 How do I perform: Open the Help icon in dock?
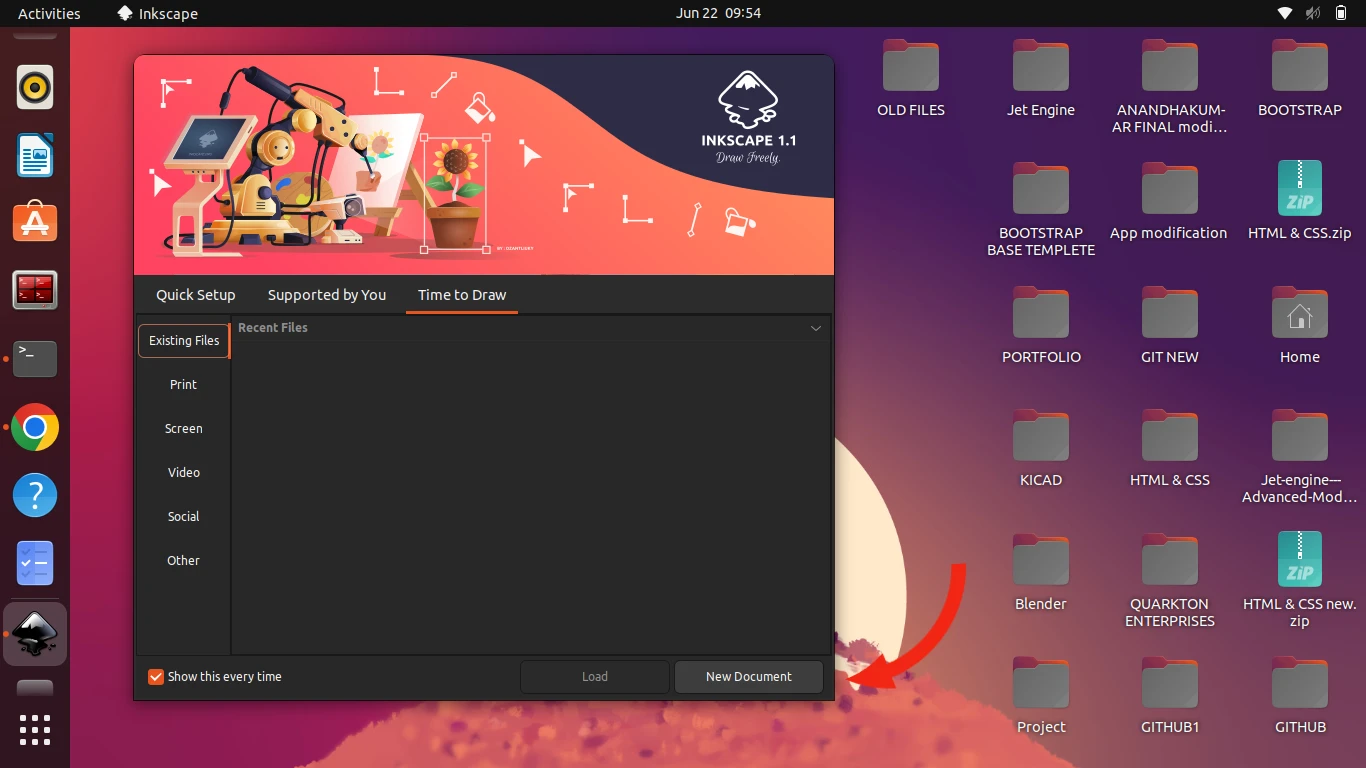35,495
